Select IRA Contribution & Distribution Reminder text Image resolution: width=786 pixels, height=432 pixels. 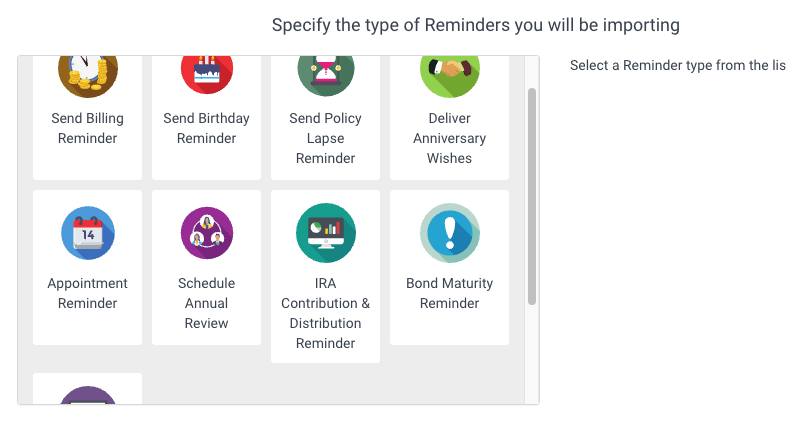[x=325, y=313]
